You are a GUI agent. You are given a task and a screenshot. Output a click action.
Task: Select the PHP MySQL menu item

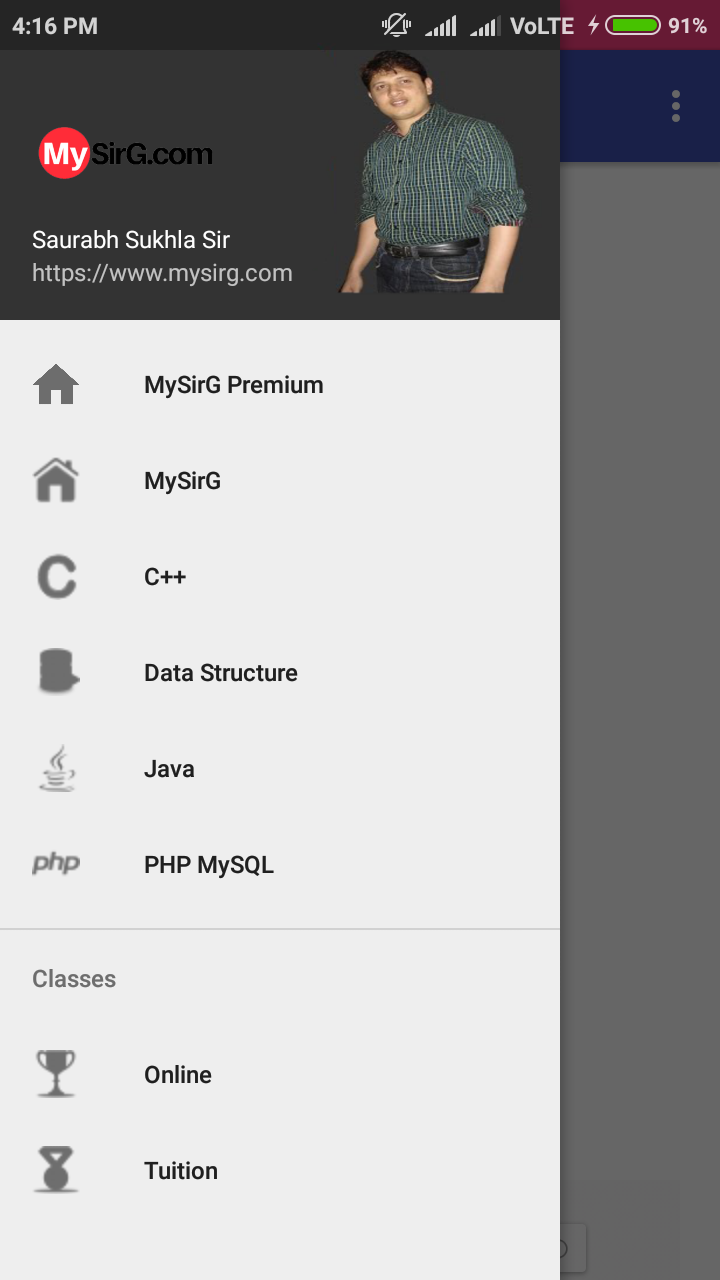click(208, 864)
